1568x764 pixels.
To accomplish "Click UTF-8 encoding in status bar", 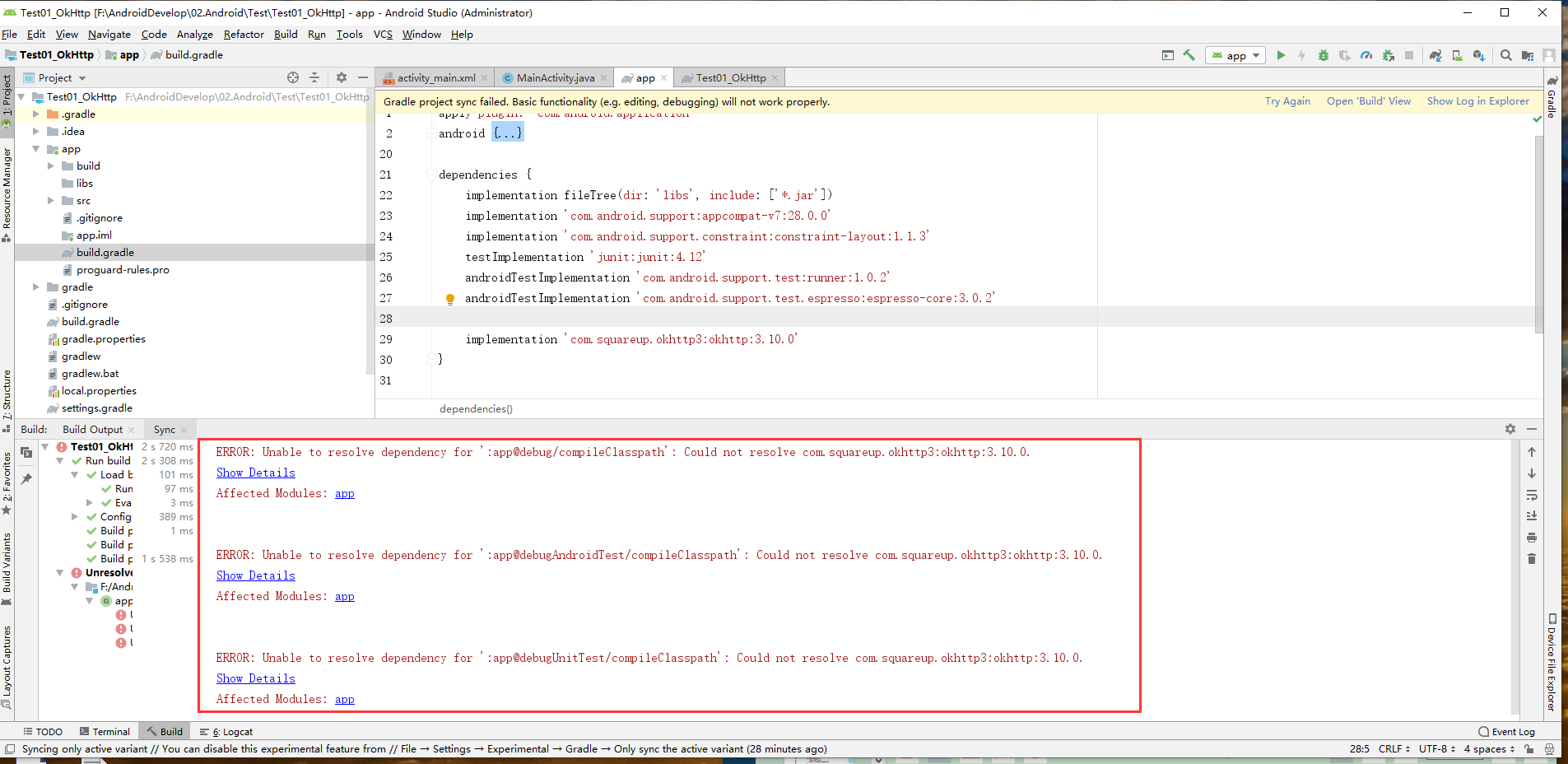I will tap(1437, 748).
